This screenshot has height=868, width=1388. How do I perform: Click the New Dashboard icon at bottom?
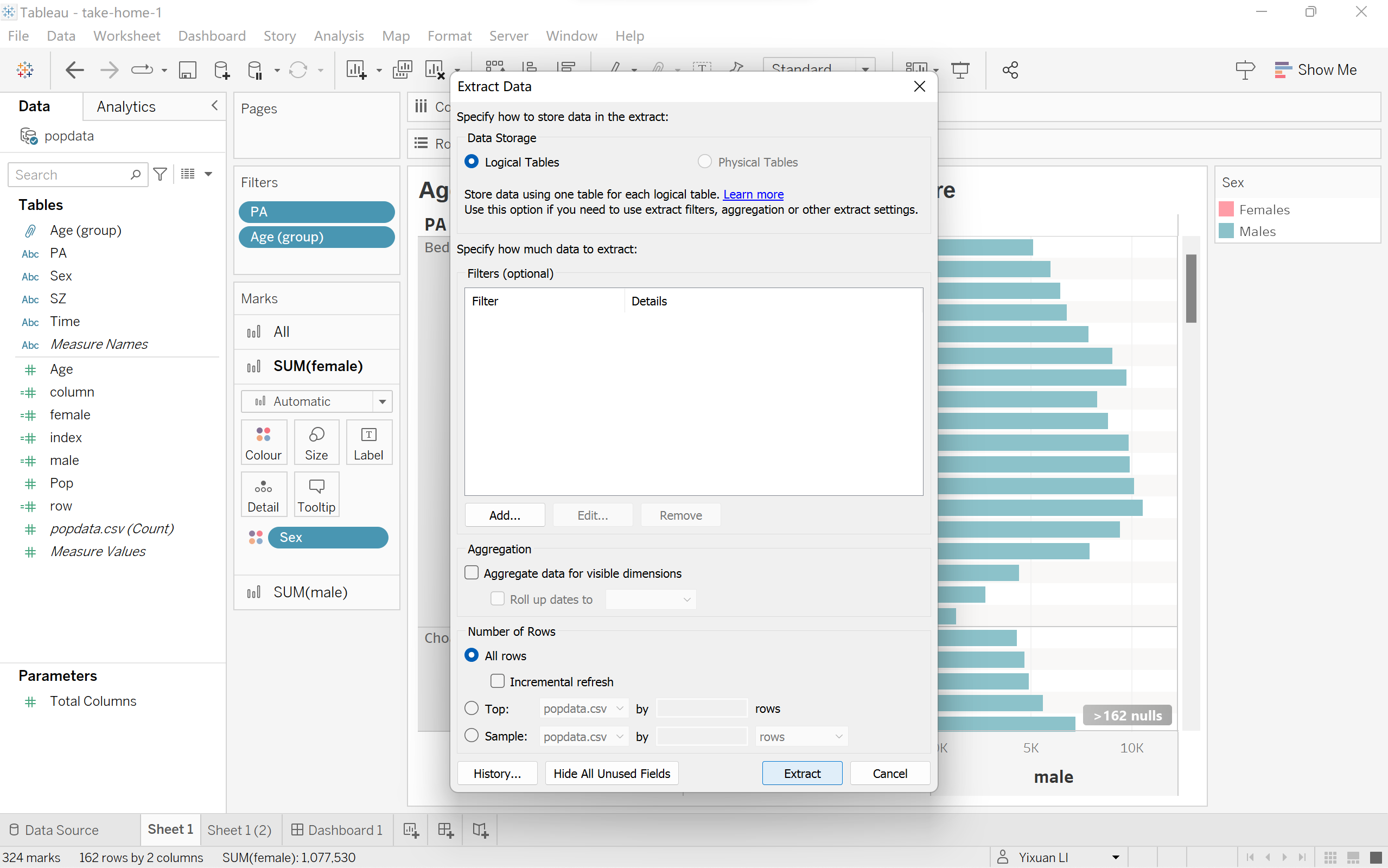445,829
